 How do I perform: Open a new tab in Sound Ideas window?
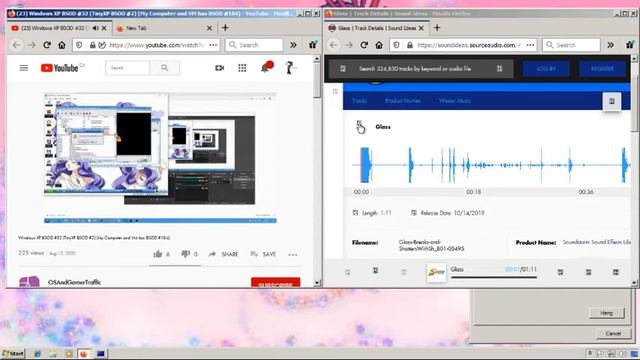pyautogui.click(x=437, y=28)
